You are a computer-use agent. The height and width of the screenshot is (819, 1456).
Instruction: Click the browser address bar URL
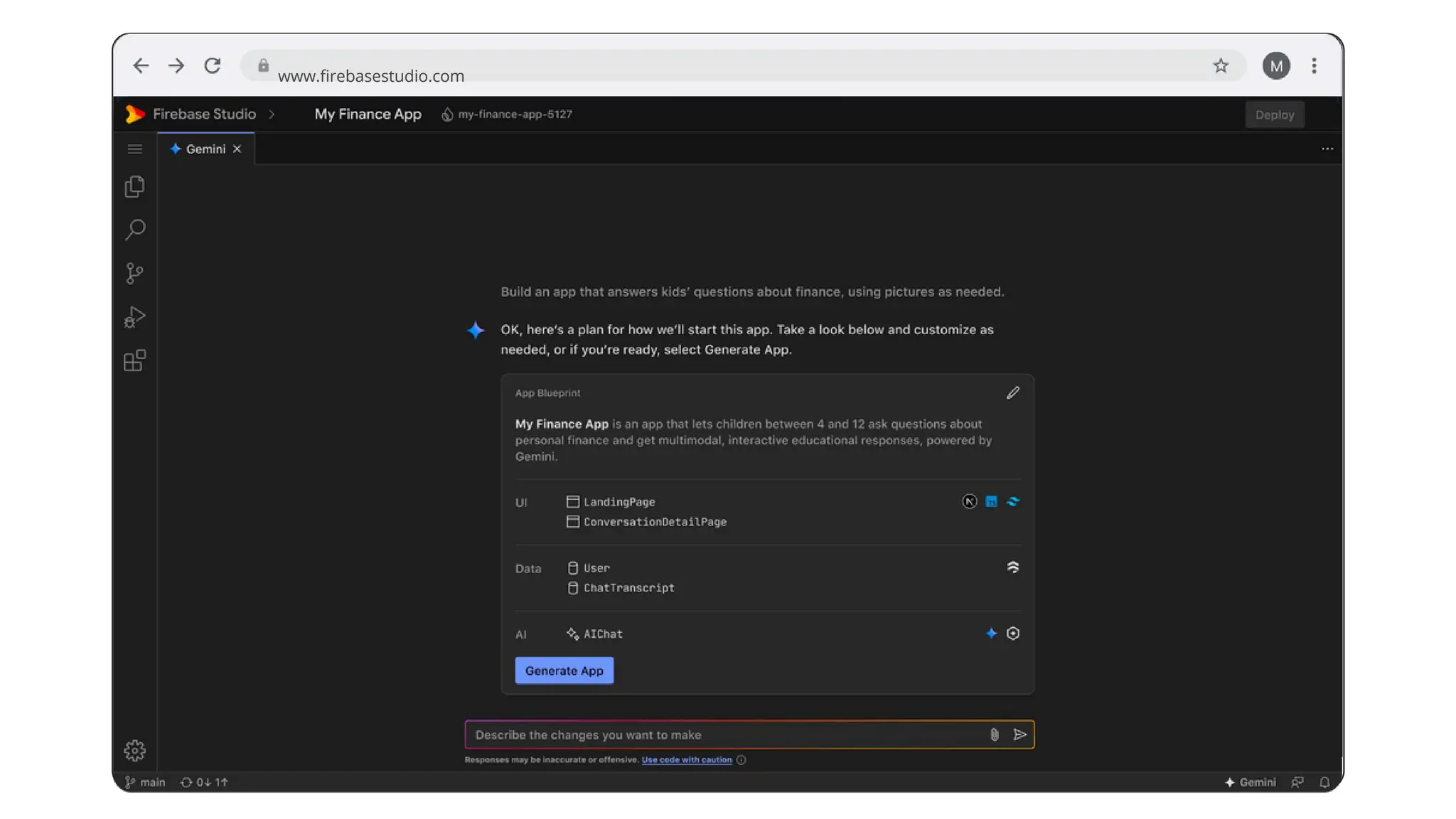[371, 75]
